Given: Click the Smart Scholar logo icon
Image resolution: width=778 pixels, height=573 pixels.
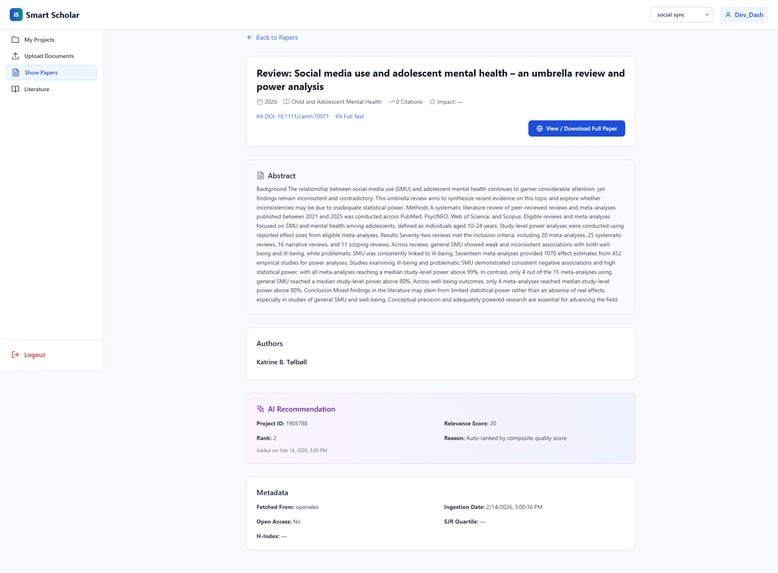Looking at the screenshot, I should pos(16,15).
